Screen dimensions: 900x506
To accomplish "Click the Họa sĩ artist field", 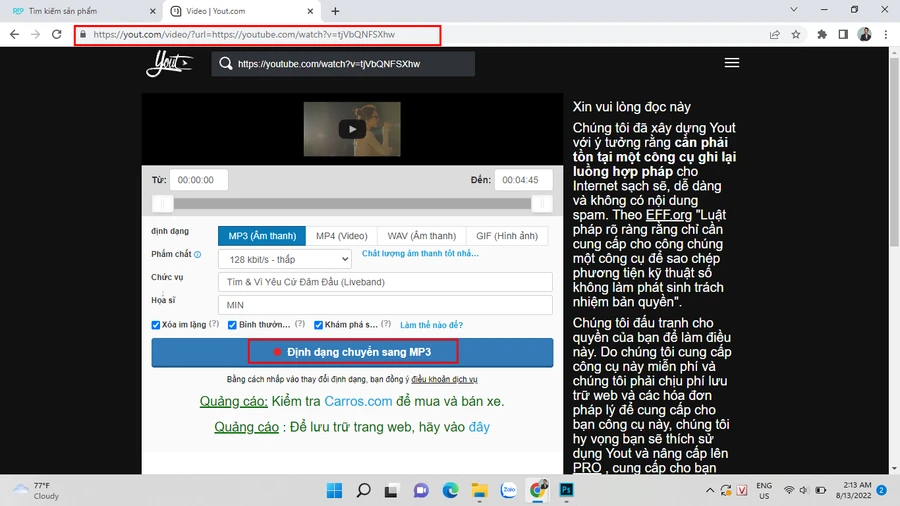I will tap(385, 305).
